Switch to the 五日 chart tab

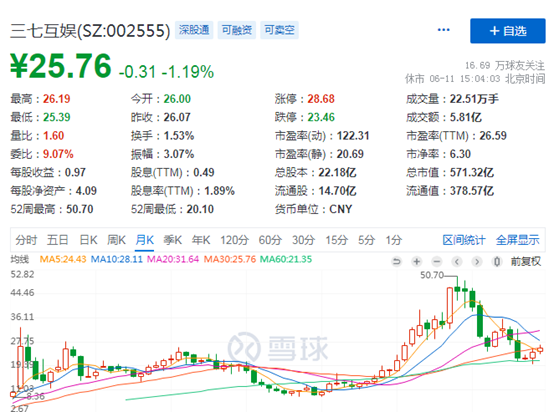pyautogui.click(x=58, y=240)
